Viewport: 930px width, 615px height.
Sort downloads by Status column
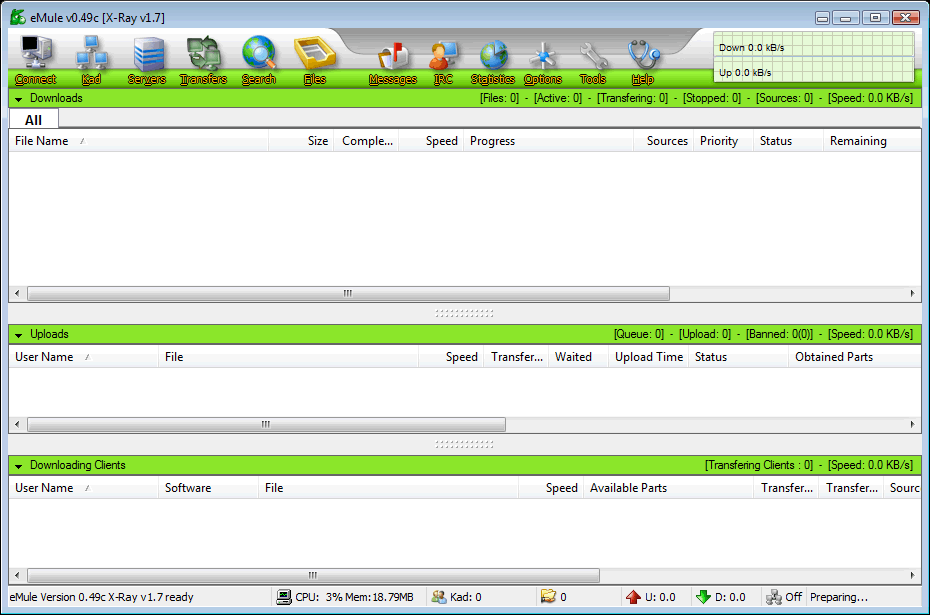(788, 141)
